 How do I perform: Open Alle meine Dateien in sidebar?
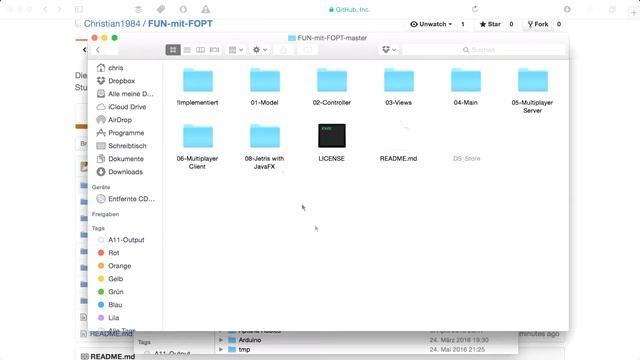tap(125, 94)
